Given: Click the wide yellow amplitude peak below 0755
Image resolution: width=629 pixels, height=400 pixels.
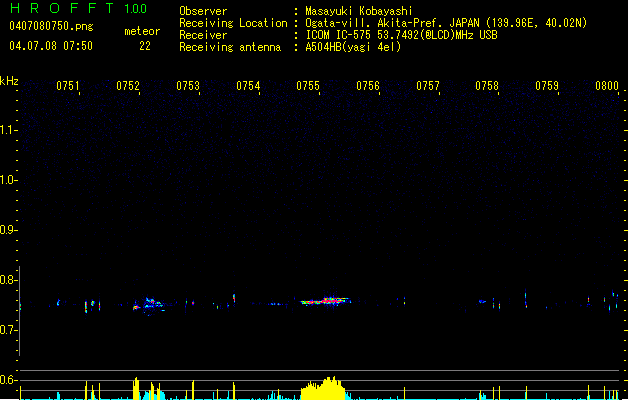Looking at the screenshot, I should [x=323, y=388].
